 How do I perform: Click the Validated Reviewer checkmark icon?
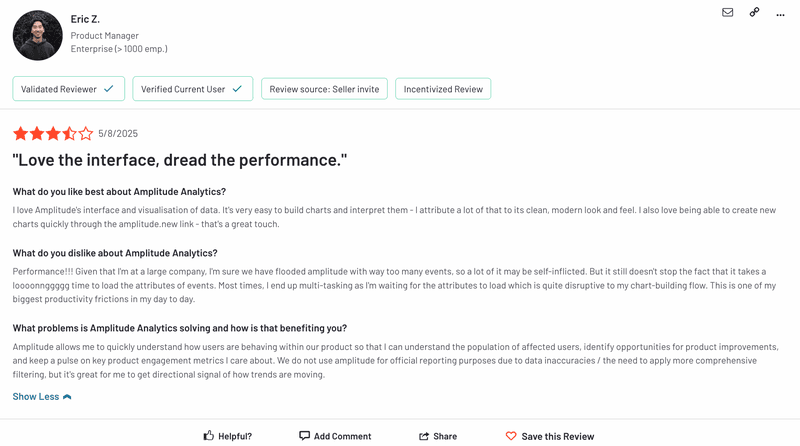click(108, 89)
